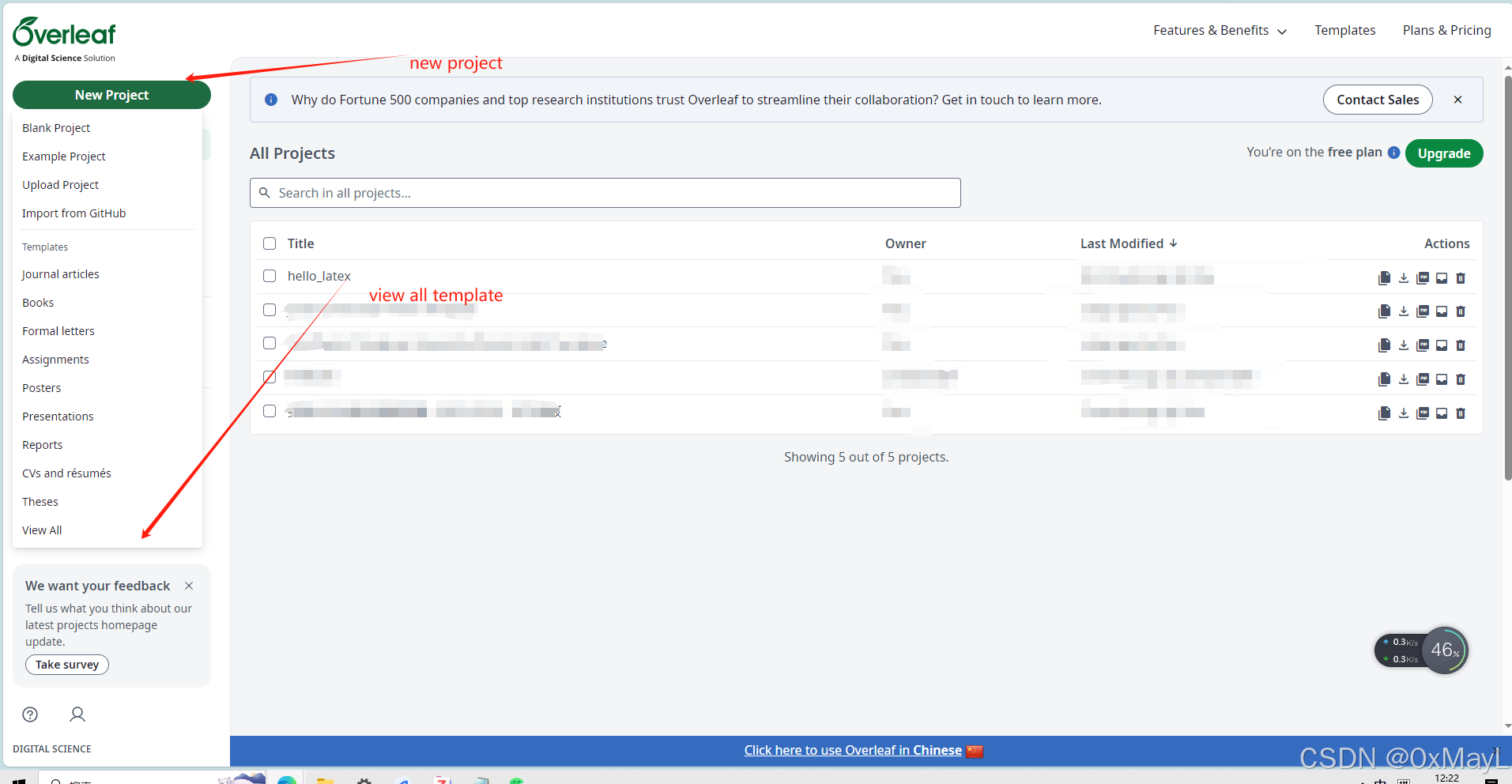This screenshot has width=1512, height=784.
Task: PDF icon in second project row
Action: tap(1423, 311)
